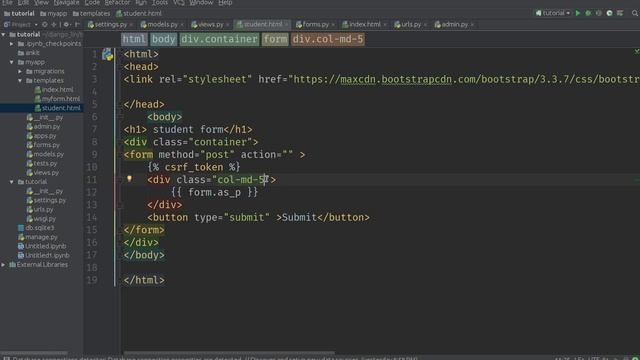This screenshot has width=640, height=360.
Task: Click the bootstrapcdn stylesheet URL on line 3
Action: (466, 79)
